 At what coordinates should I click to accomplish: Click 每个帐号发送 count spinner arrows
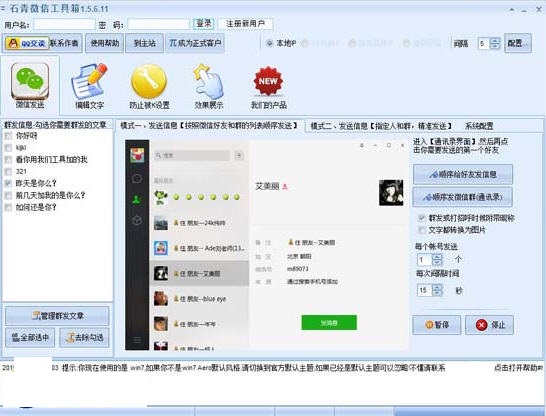tap(437, 259)
